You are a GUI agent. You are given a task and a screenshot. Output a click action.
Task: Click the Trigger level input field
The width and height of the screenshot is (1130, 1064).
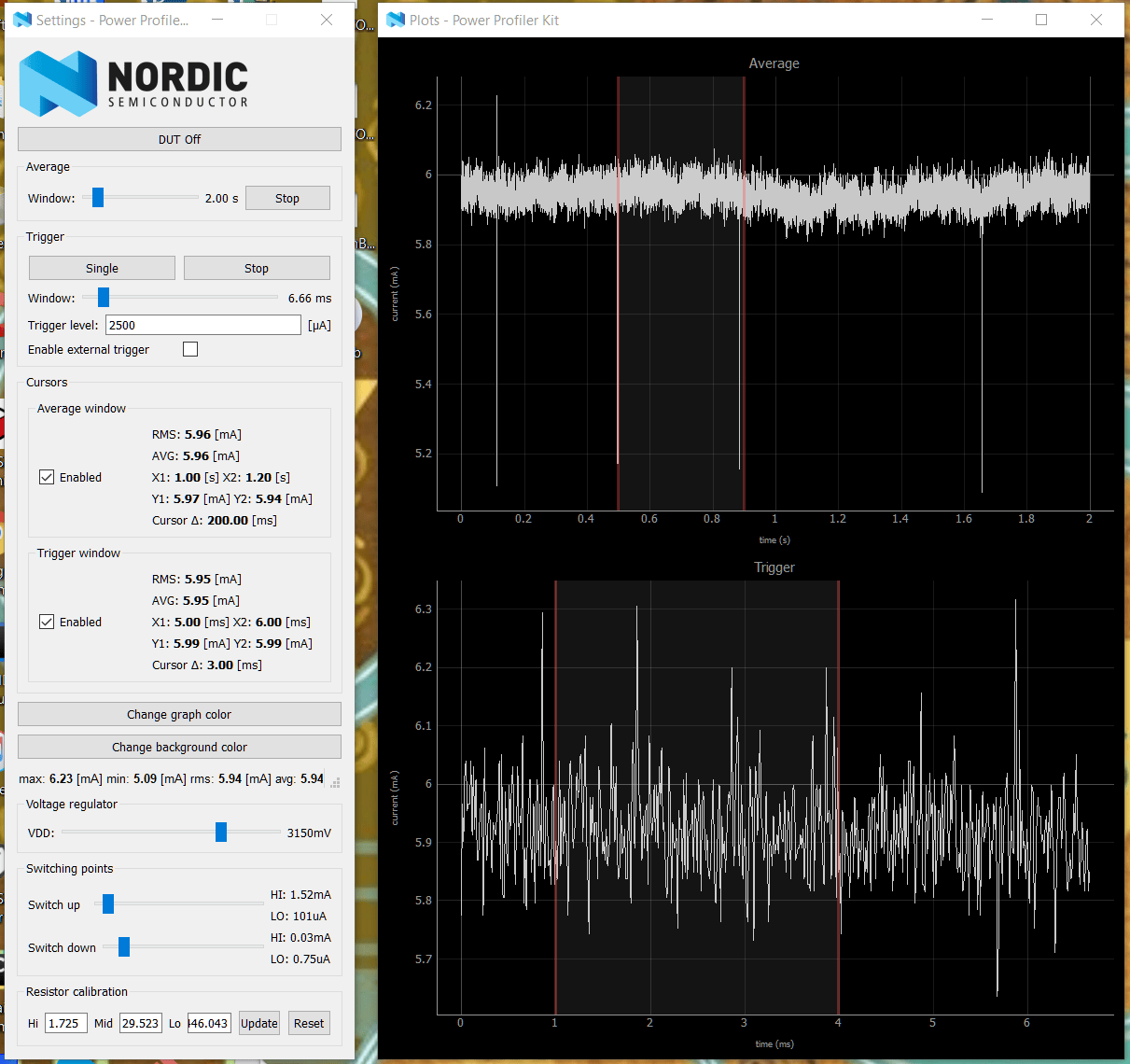pos(203,325)
